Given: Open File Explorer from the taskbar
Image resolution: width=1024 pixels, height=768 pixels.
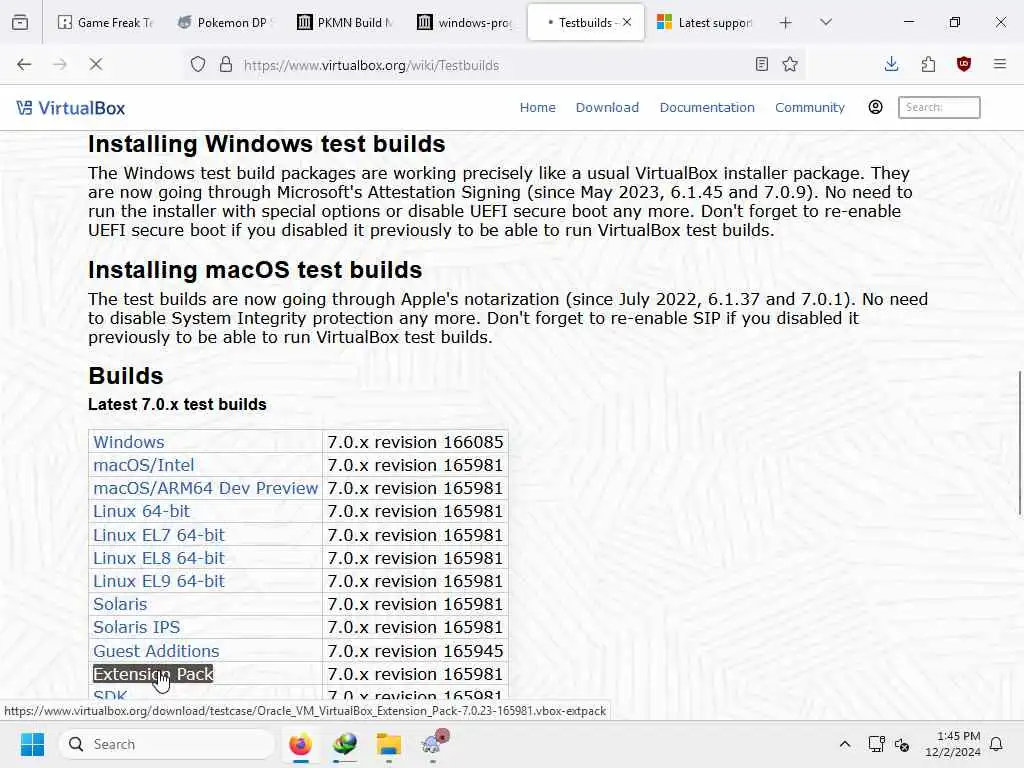Looking at the screenshot, I should coord(389,744).
